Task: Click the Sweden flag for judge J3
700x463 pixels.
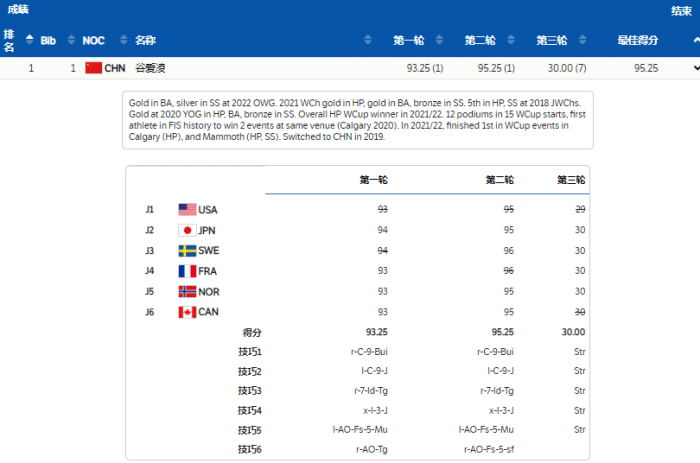Action: [x=187, y=251]
